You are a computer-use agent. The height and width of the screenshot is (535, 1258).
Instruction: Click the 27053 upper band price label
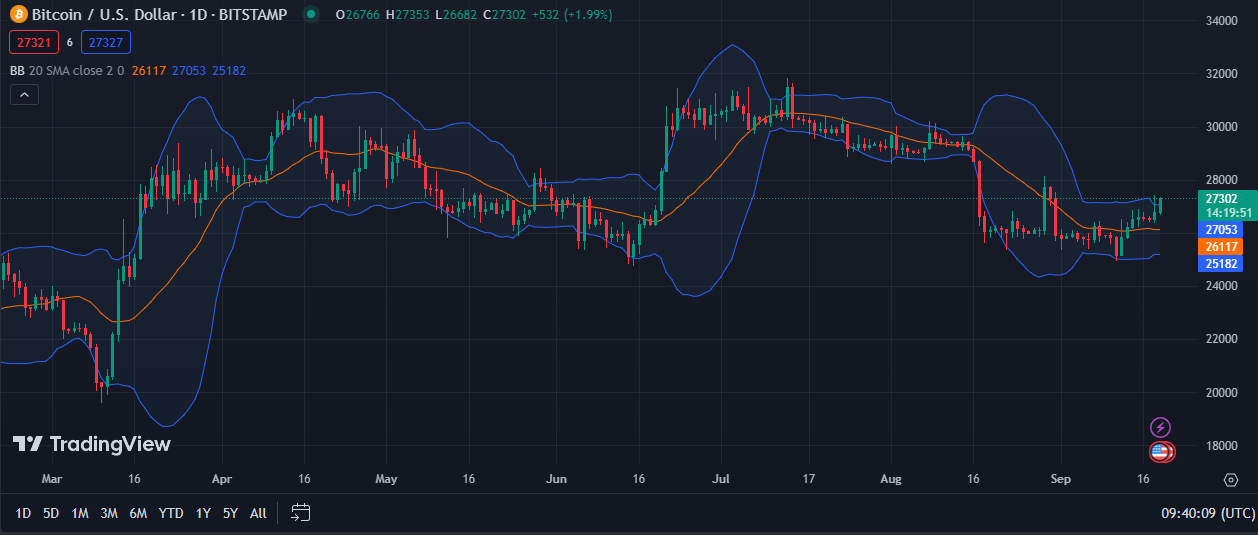[1222, 230]
